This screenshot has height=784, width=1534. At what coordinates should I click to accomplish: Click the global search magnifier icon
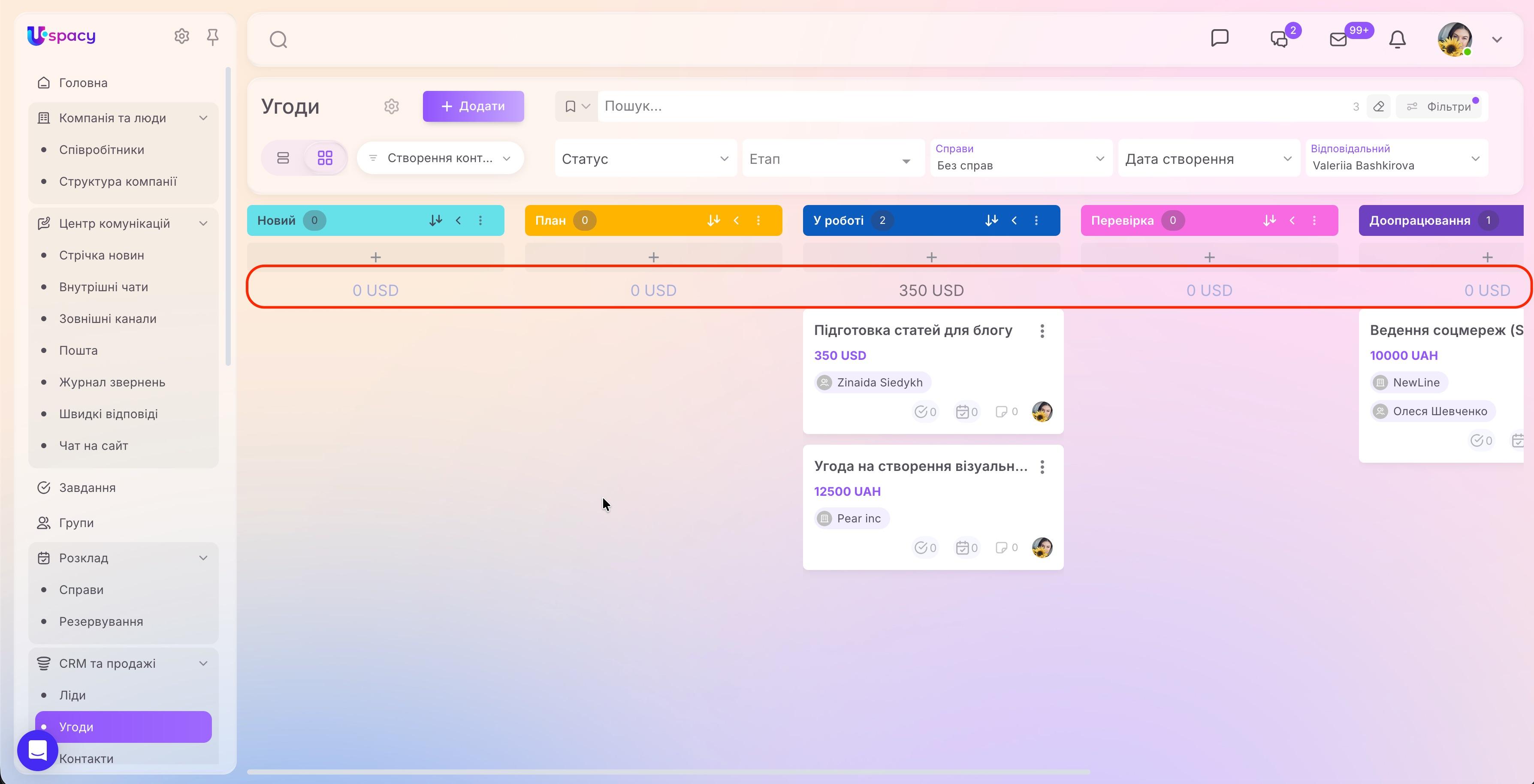(278, 40)
